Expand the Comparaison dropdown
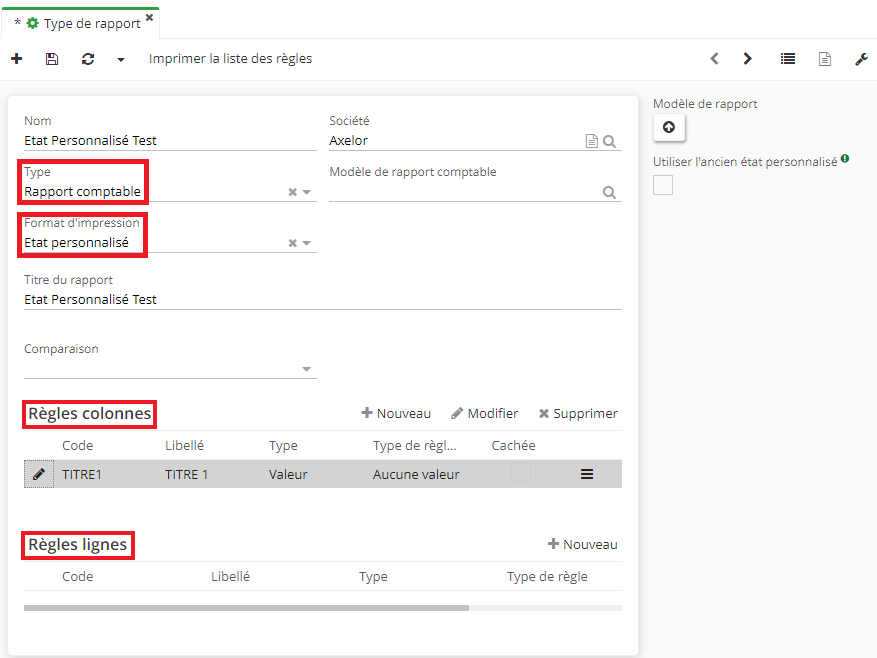 coord(307,369)
